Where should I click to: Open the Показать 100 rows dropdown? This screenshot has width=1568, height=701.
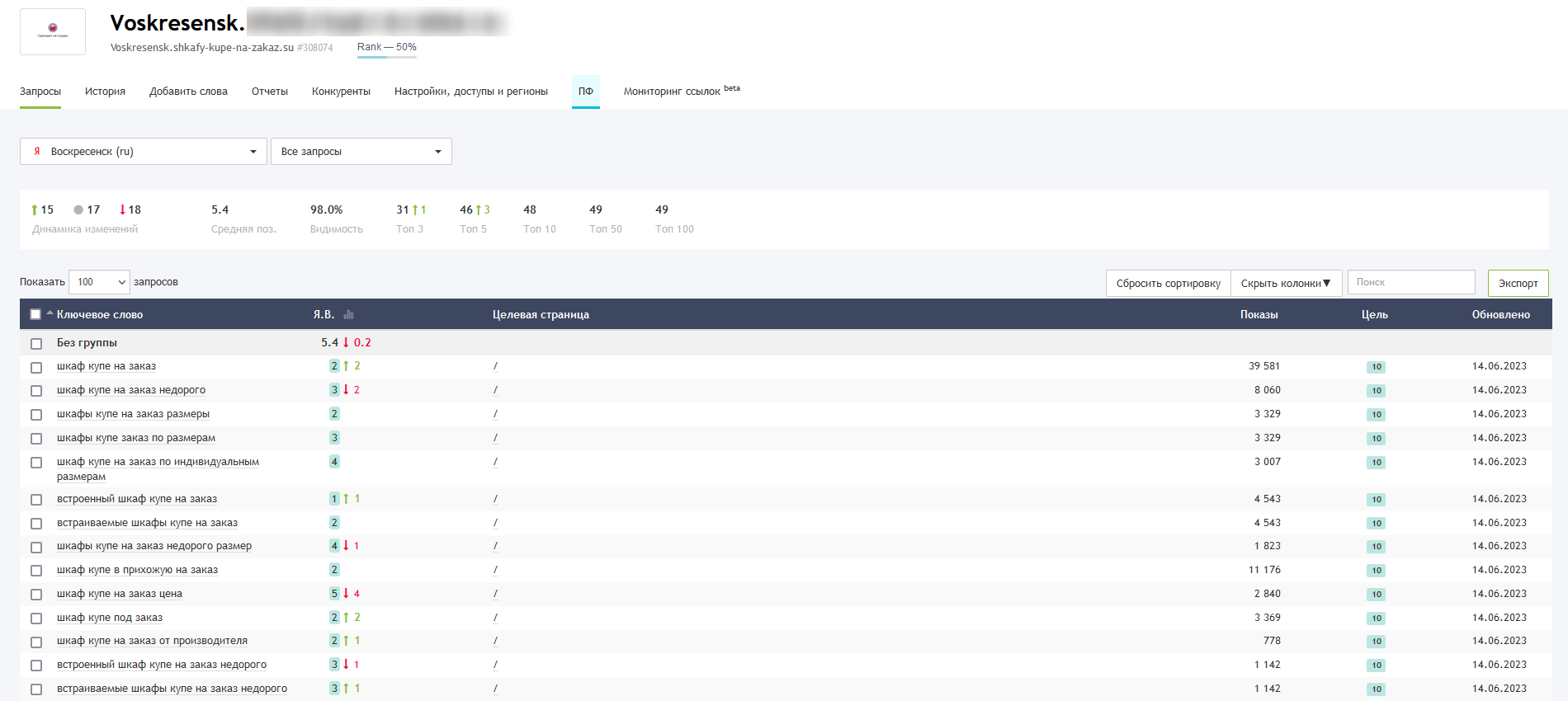(99, 282)
